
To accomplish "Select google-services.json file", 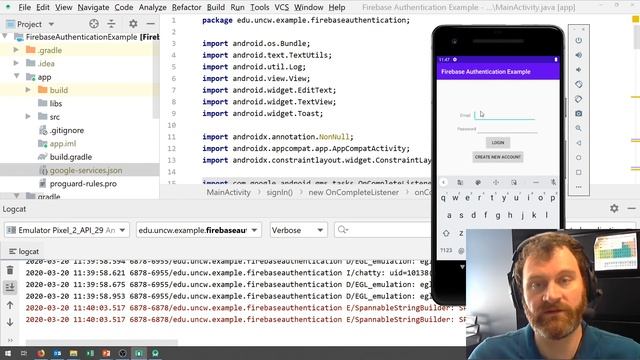I will pos(86,170).
